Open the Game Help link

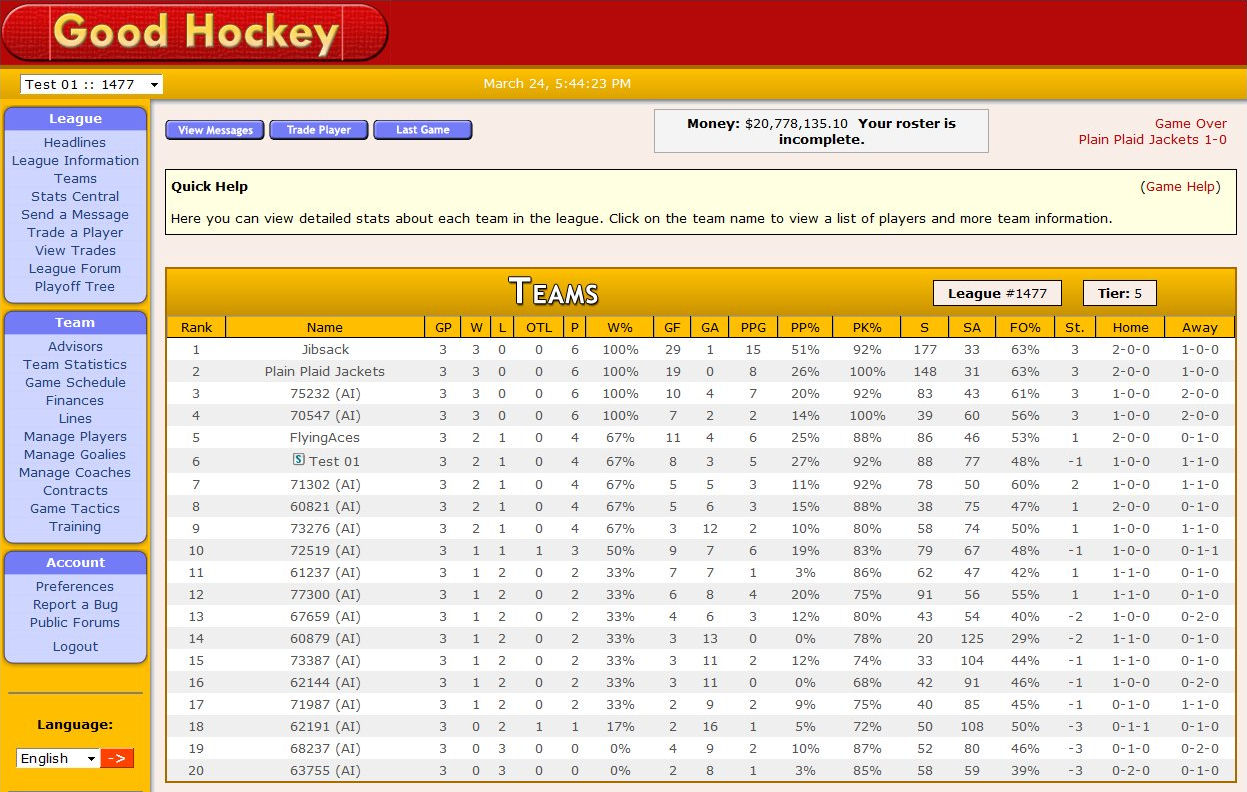[1180, 187]
